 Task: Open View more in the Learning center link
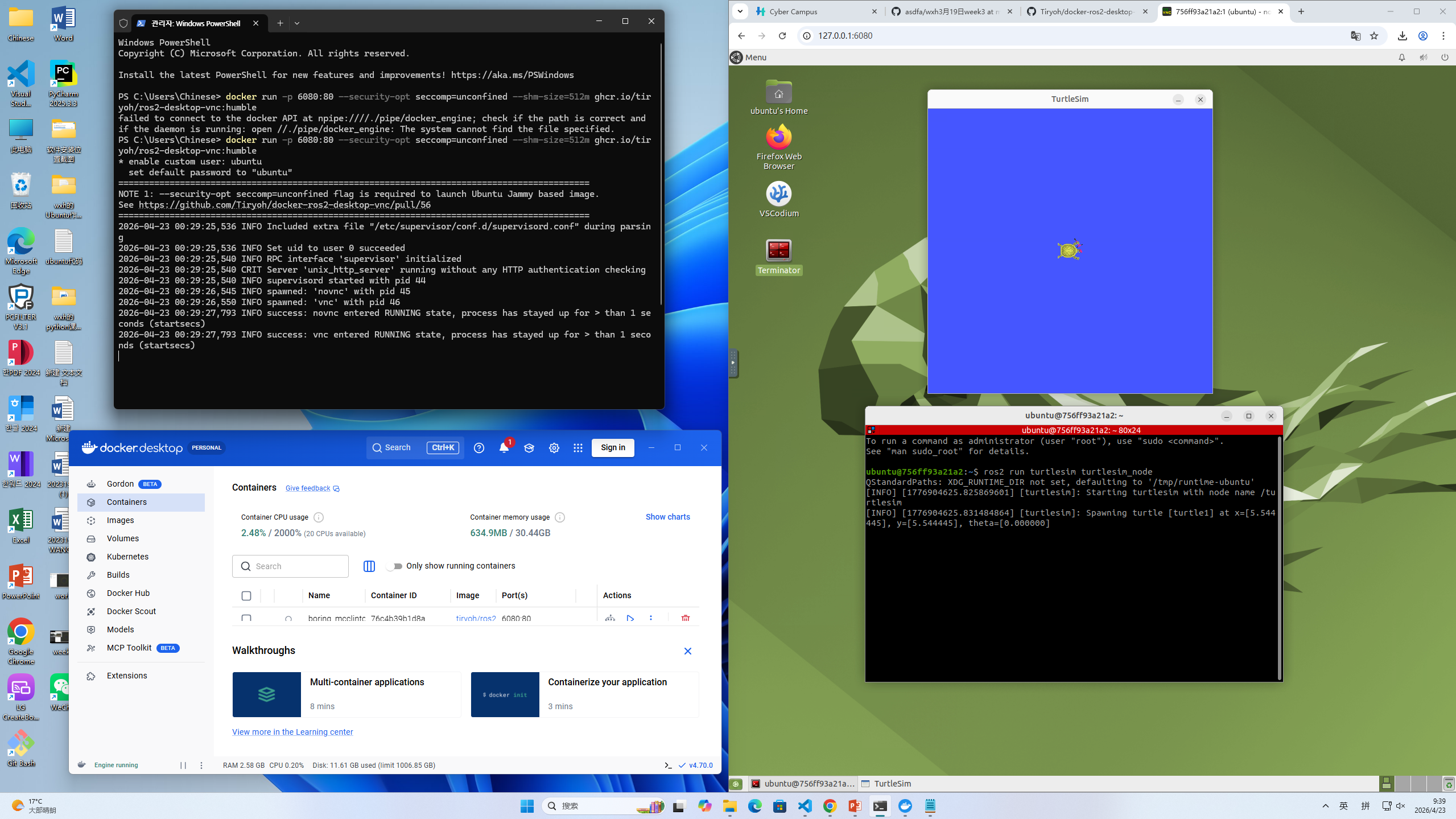click(292, 732)
